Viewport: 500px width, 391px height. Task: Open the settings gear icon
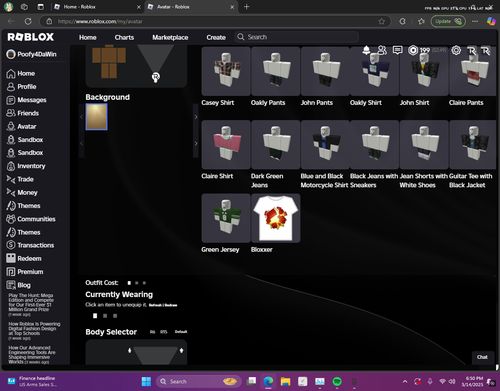pyautogui.click(x=456, y=50)
